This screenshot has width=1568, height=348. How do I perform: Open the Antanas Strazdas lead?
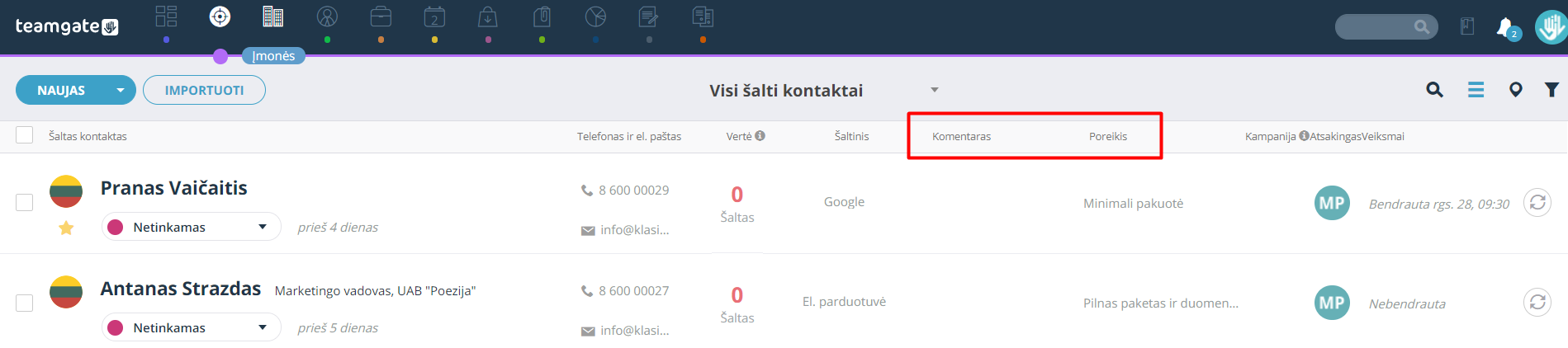pos(180,289)
